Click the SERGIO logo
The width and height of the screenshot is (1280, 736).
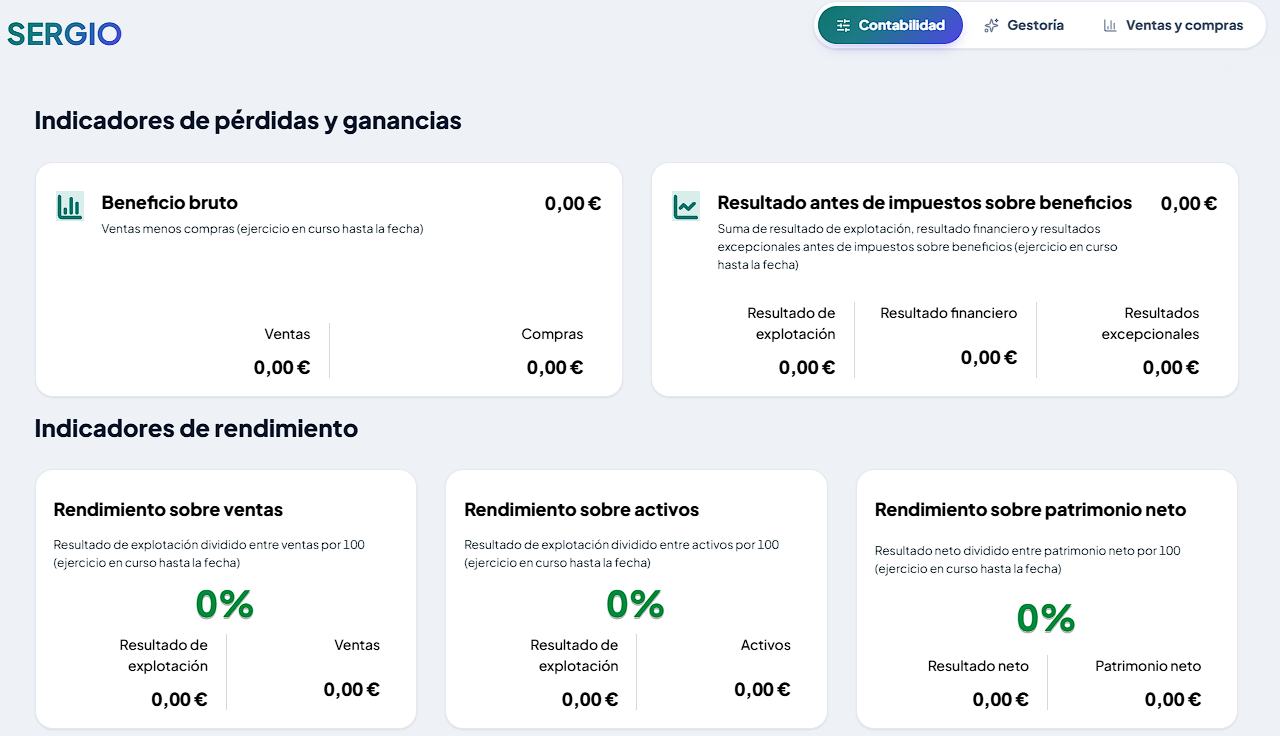pos(65,34)
